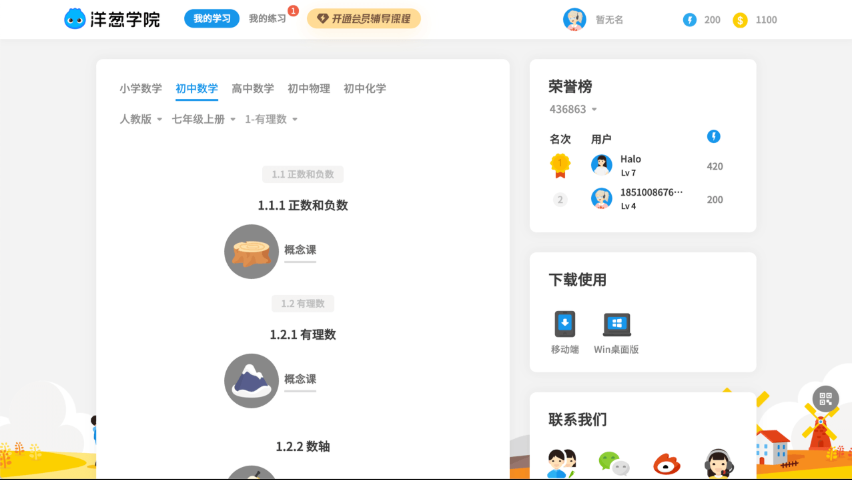Expand the 人教版 textbook edition dropdown
The image size is (852, 480).
click(141, 119)
